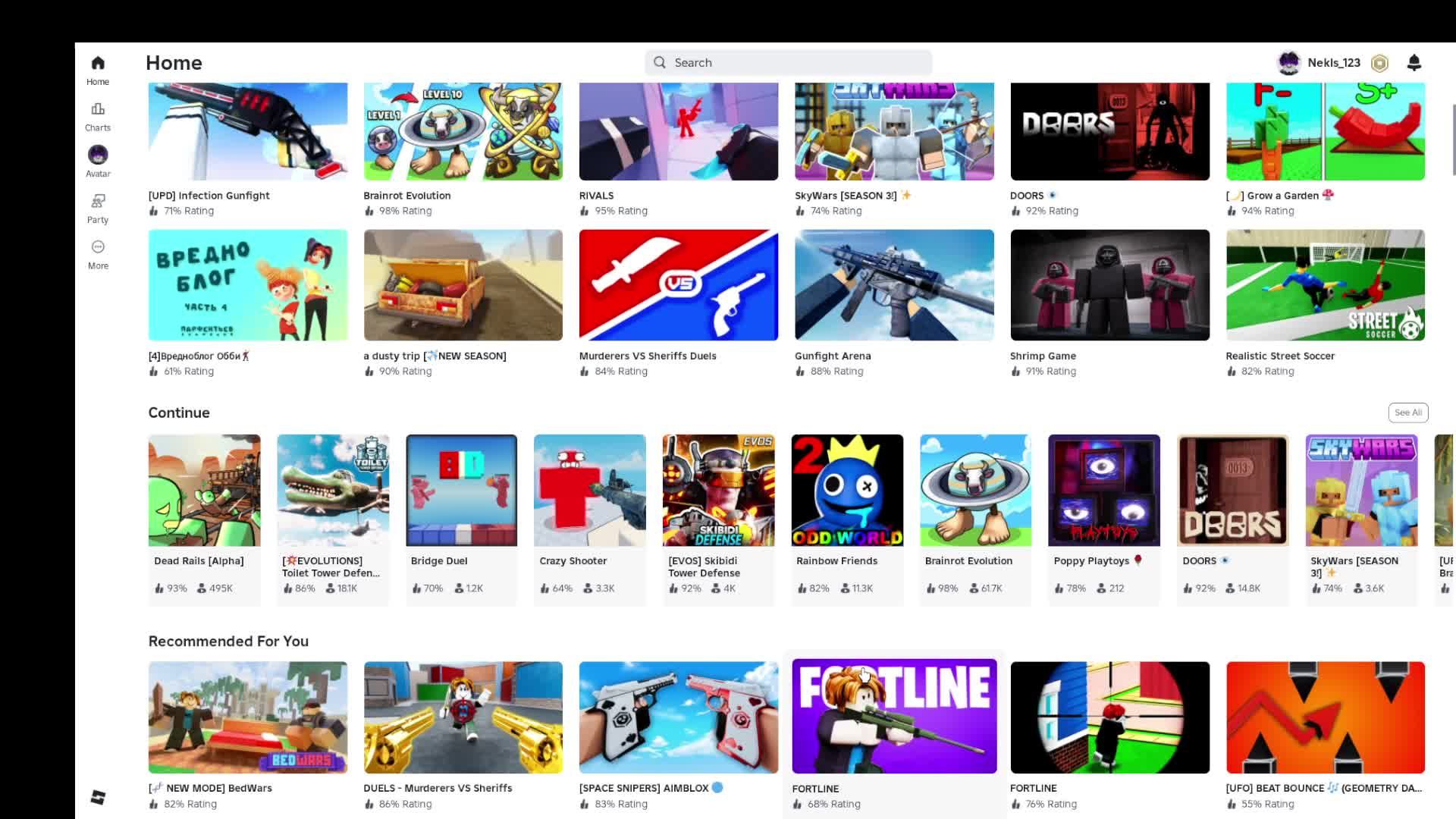Click the Search input field
This screenshot has height=819, width=1456.
789,63
